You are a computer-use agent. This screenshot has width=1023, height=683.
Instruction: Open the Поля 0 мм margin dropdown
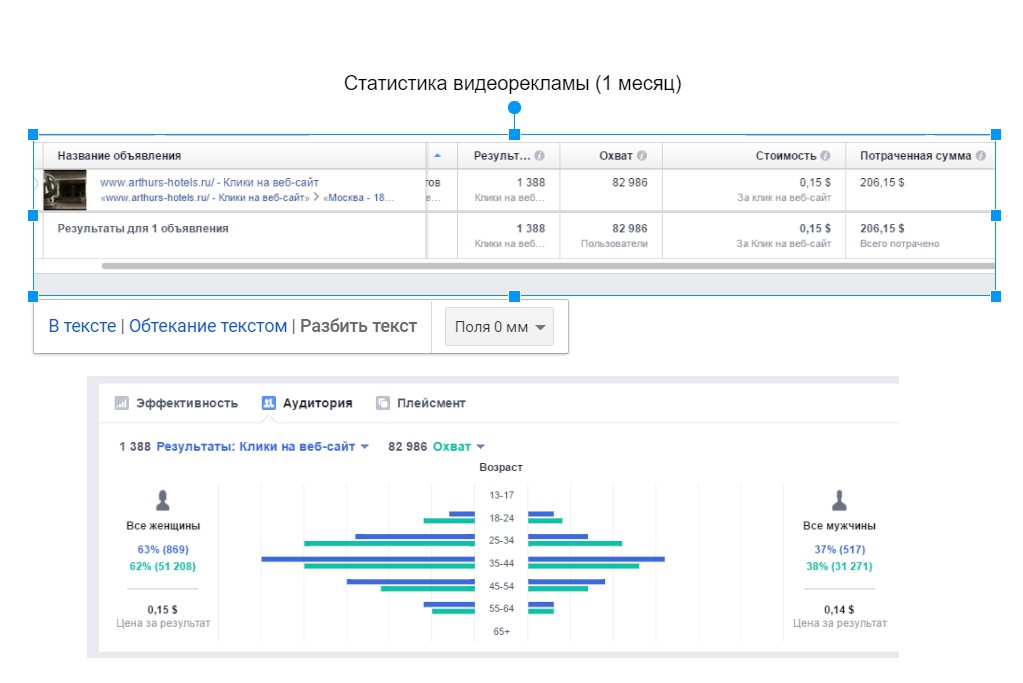(499, 327)
